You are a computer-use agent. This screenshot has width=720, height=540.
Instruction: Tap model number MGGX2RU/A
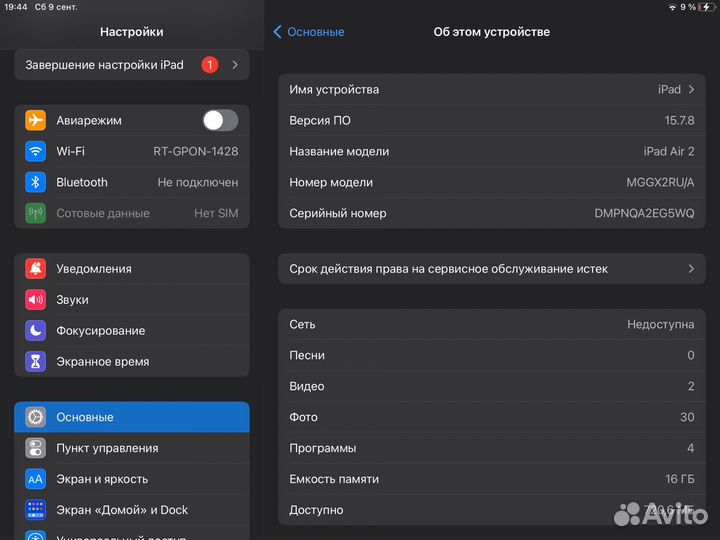(x=660, y=182)
